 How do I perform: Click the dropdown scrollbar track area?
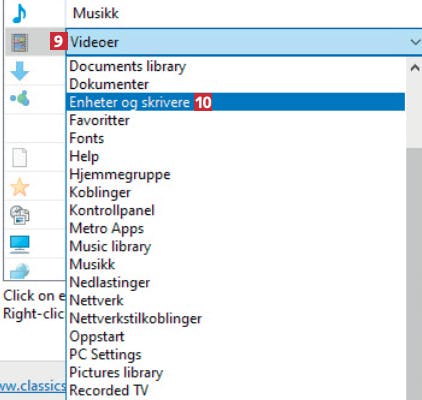coord(415,267)
